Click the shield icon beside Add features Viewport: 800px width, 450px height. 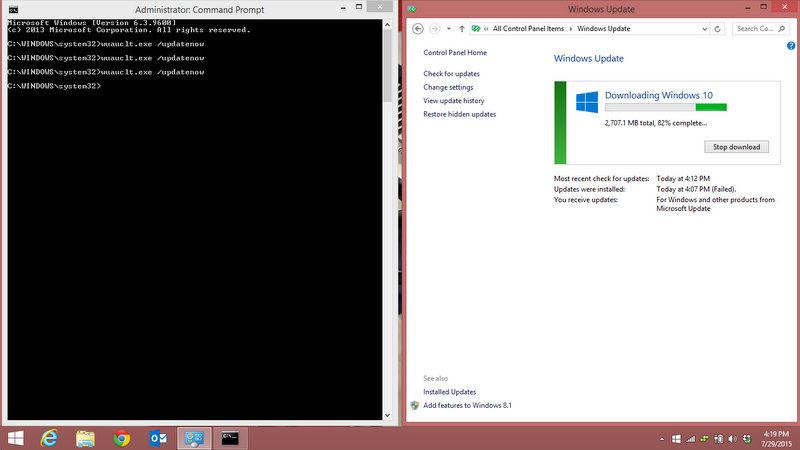tap(414, 405)
